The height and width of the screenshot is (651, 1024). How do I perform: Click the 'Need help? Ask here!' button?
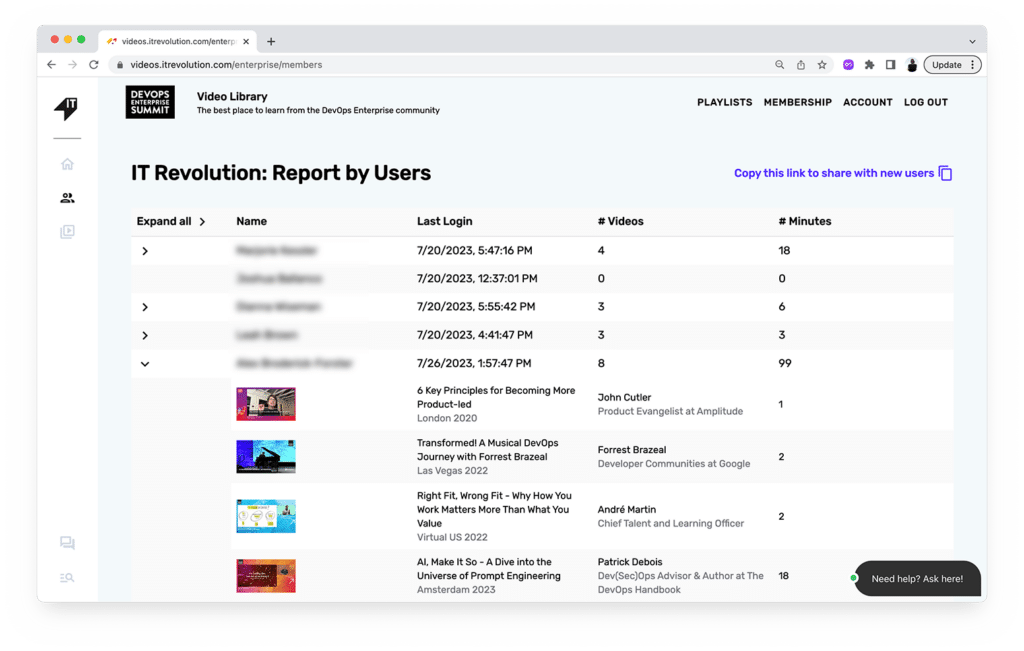[916, 579]
